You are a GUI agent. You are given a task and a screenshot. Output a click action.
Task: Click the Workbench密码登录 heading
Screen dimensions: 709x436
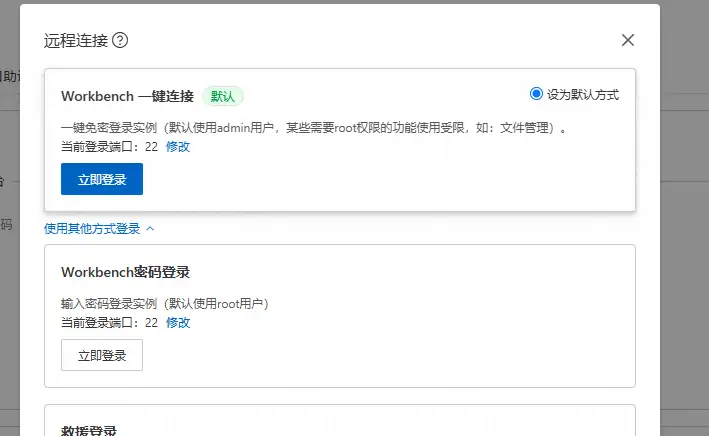[126, 272]
